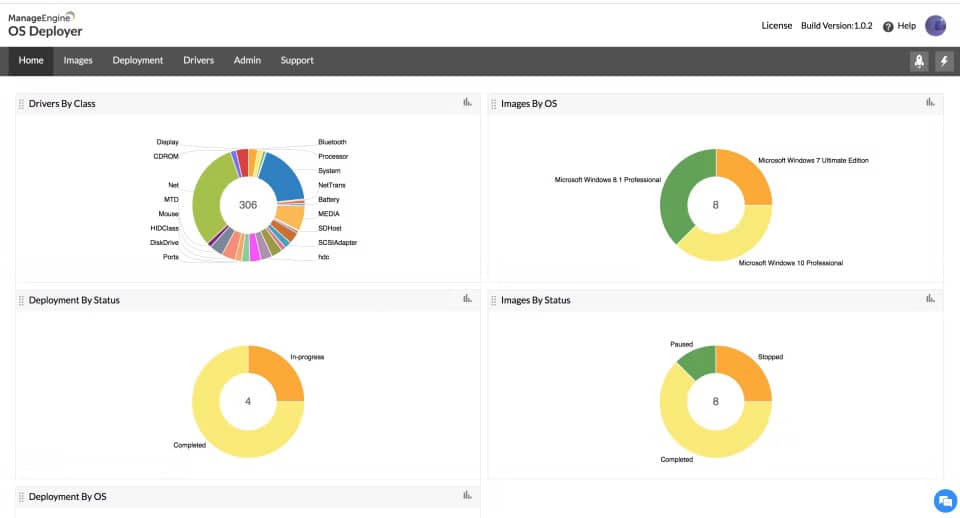Switch chart type for Deployment By OS

(467, 495)
